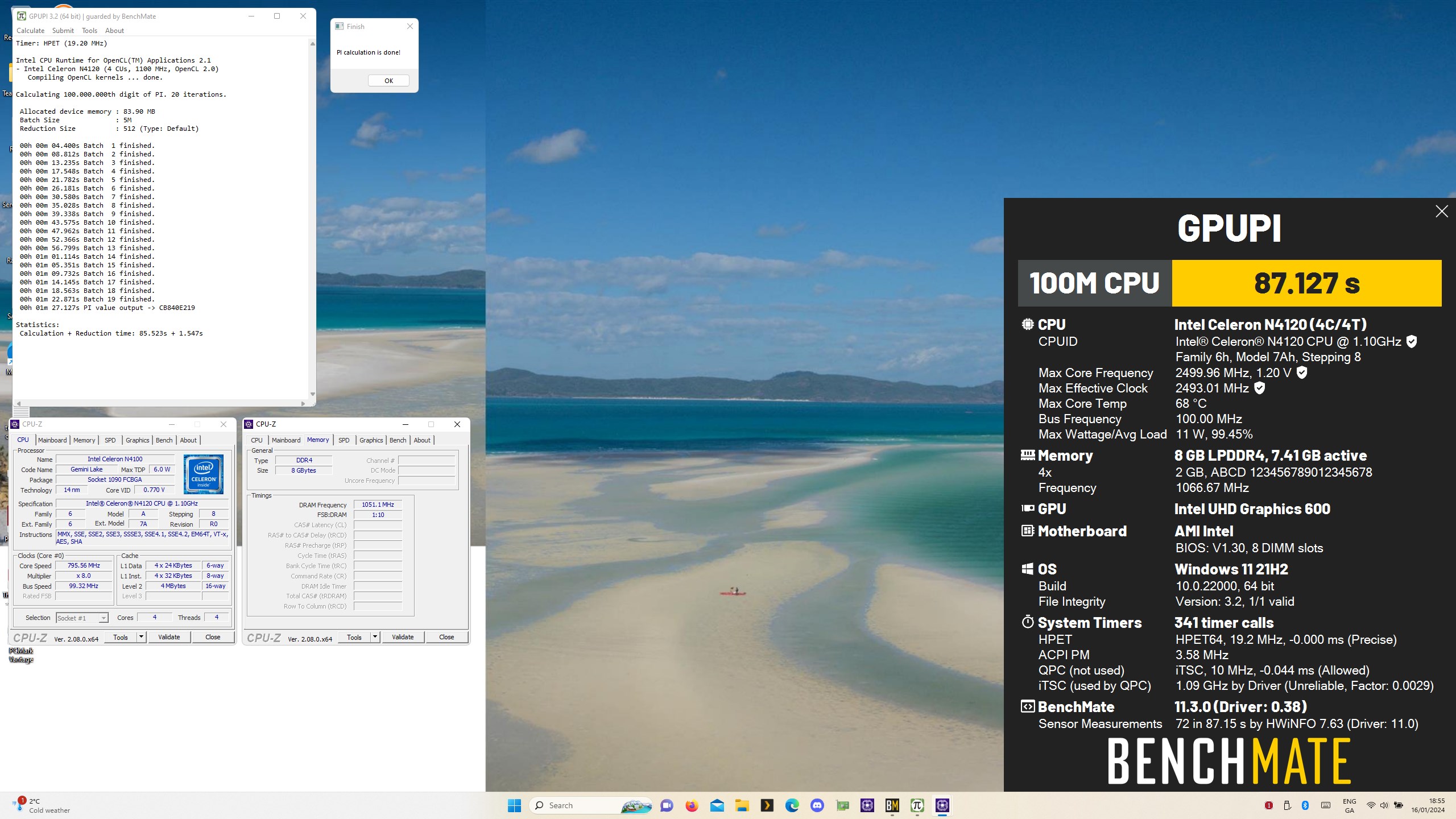Open the weather widget showing 2°C
Screen dimensions: 1456x819
[43, 805]
